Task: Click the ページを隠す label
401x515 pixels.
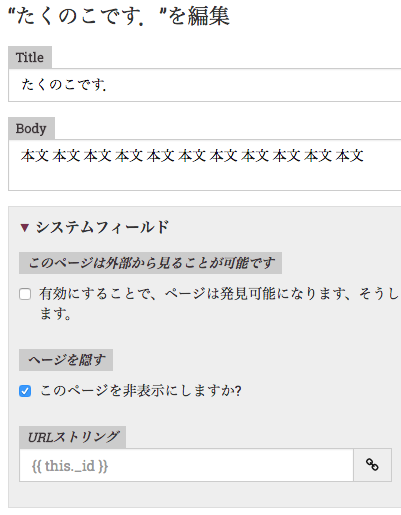Action: point(66,360)
